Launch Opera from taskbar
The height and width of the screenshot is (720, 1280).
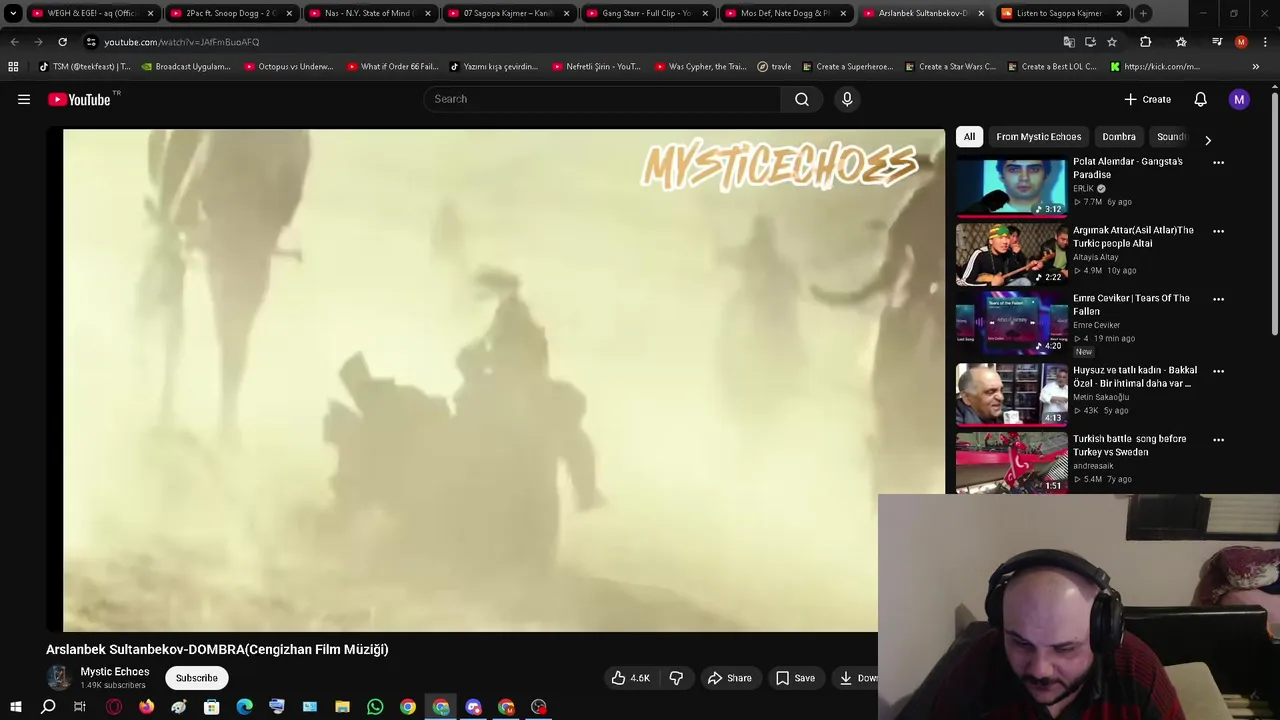(114, 707)
